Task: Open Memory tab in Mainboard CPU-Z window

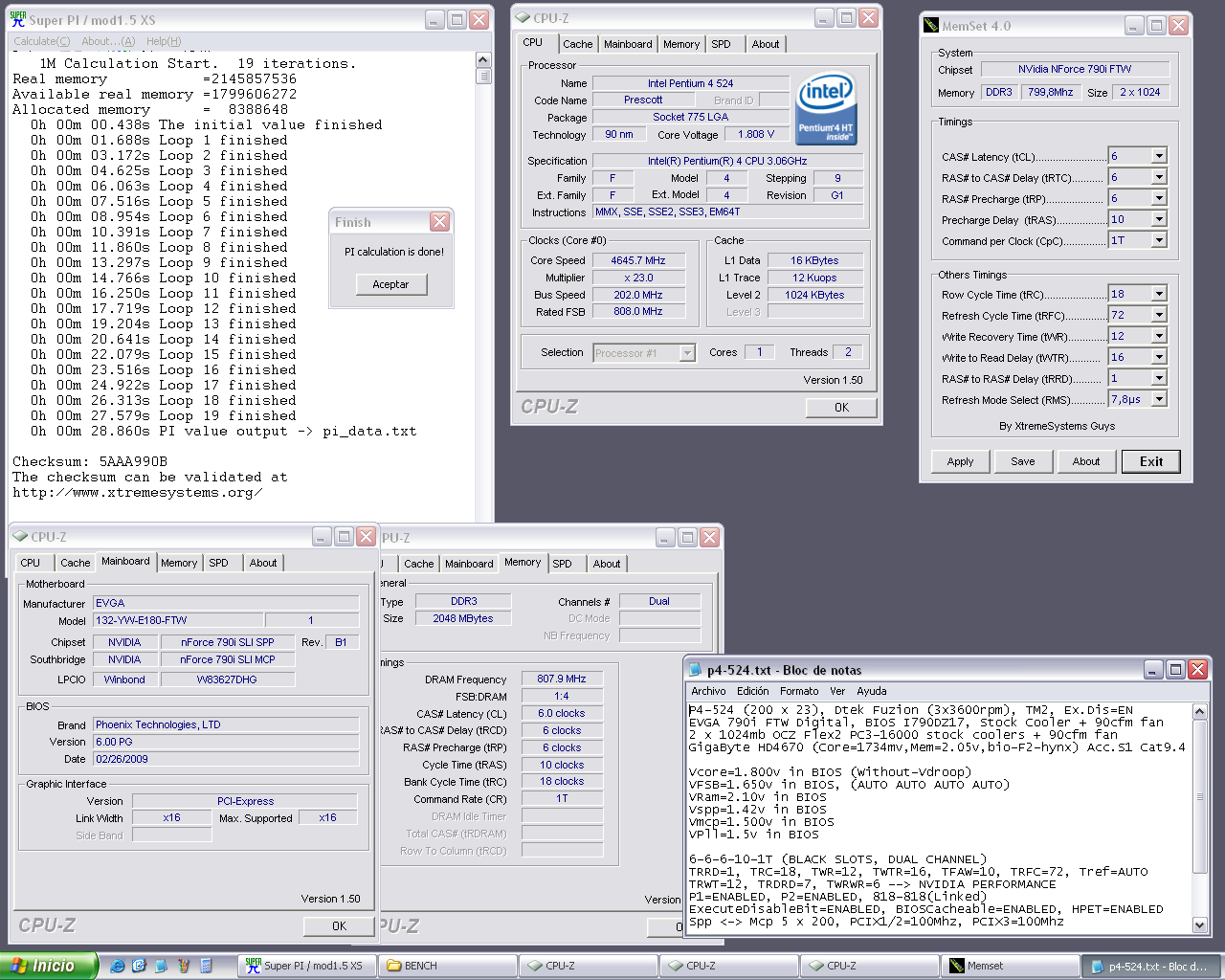Action: (x=179, y=563)
